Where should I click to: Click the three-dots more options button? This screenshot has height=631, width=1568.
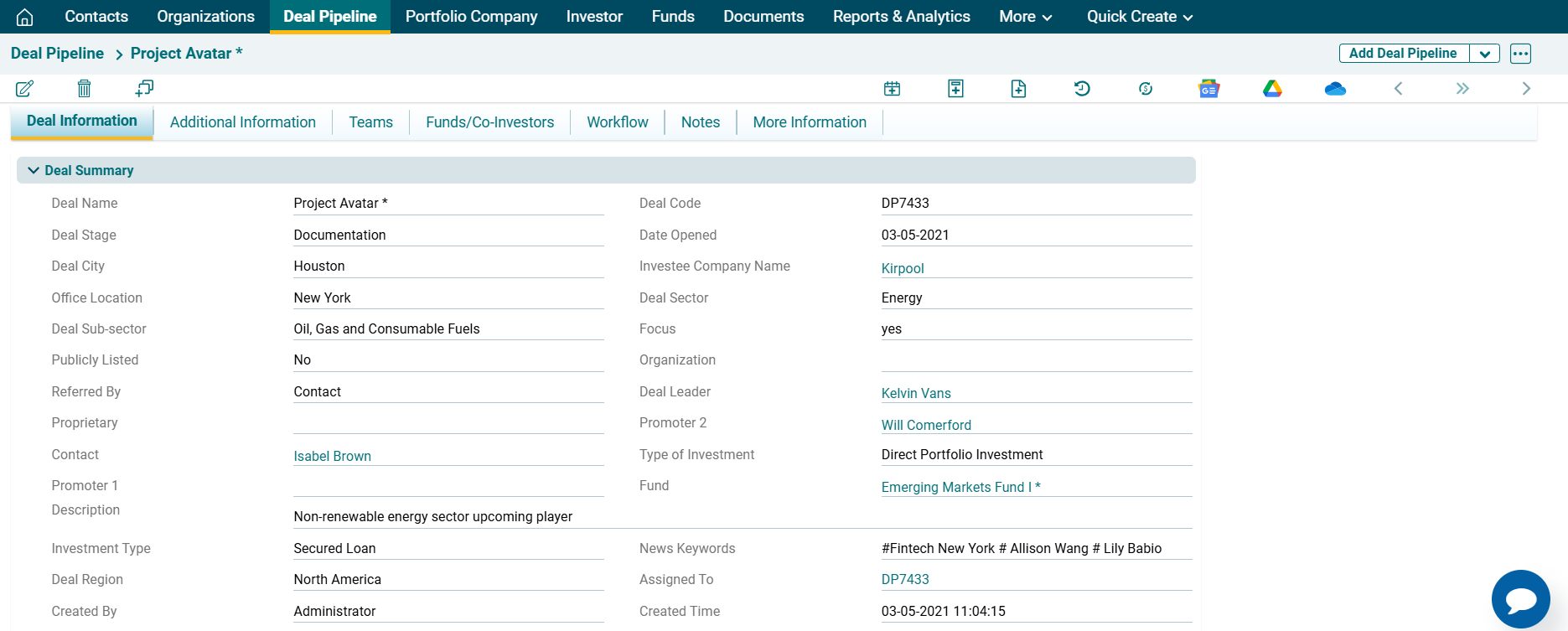[1520, 54]
